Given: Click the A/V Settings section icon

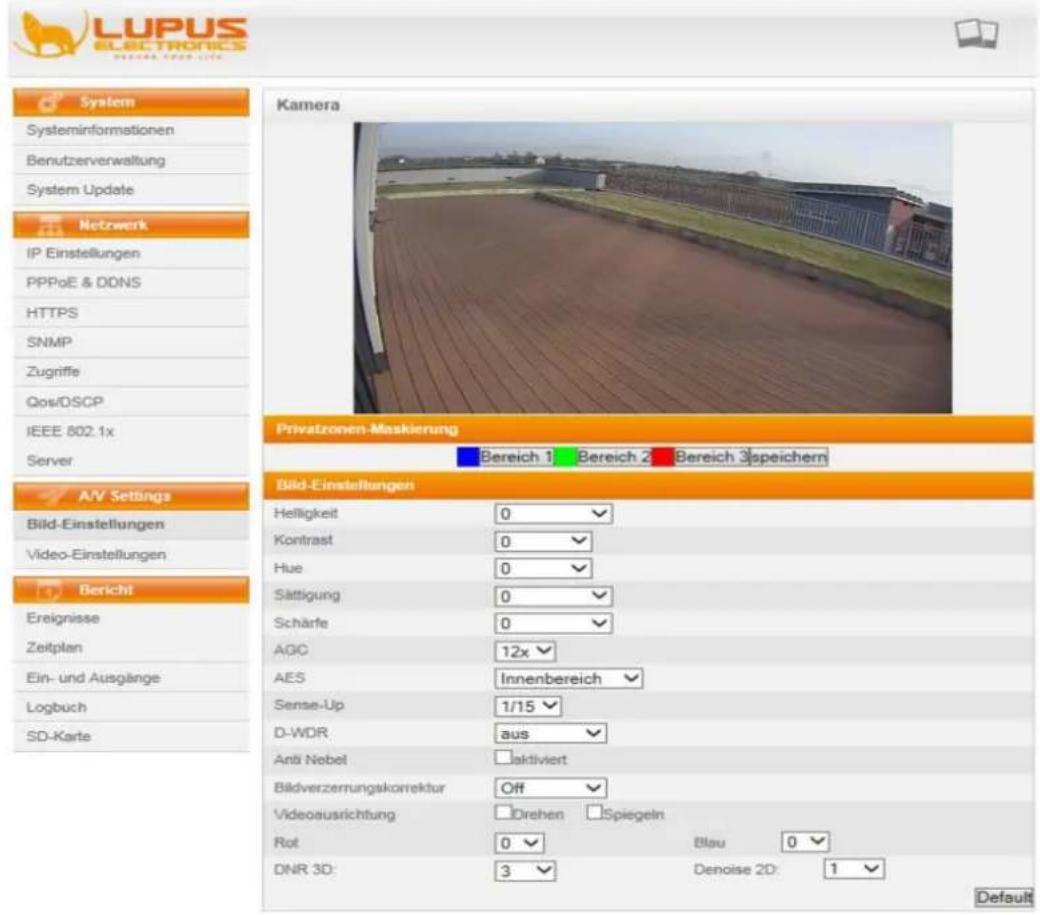Looking at the screenshot, I should (x=53, y=496).
